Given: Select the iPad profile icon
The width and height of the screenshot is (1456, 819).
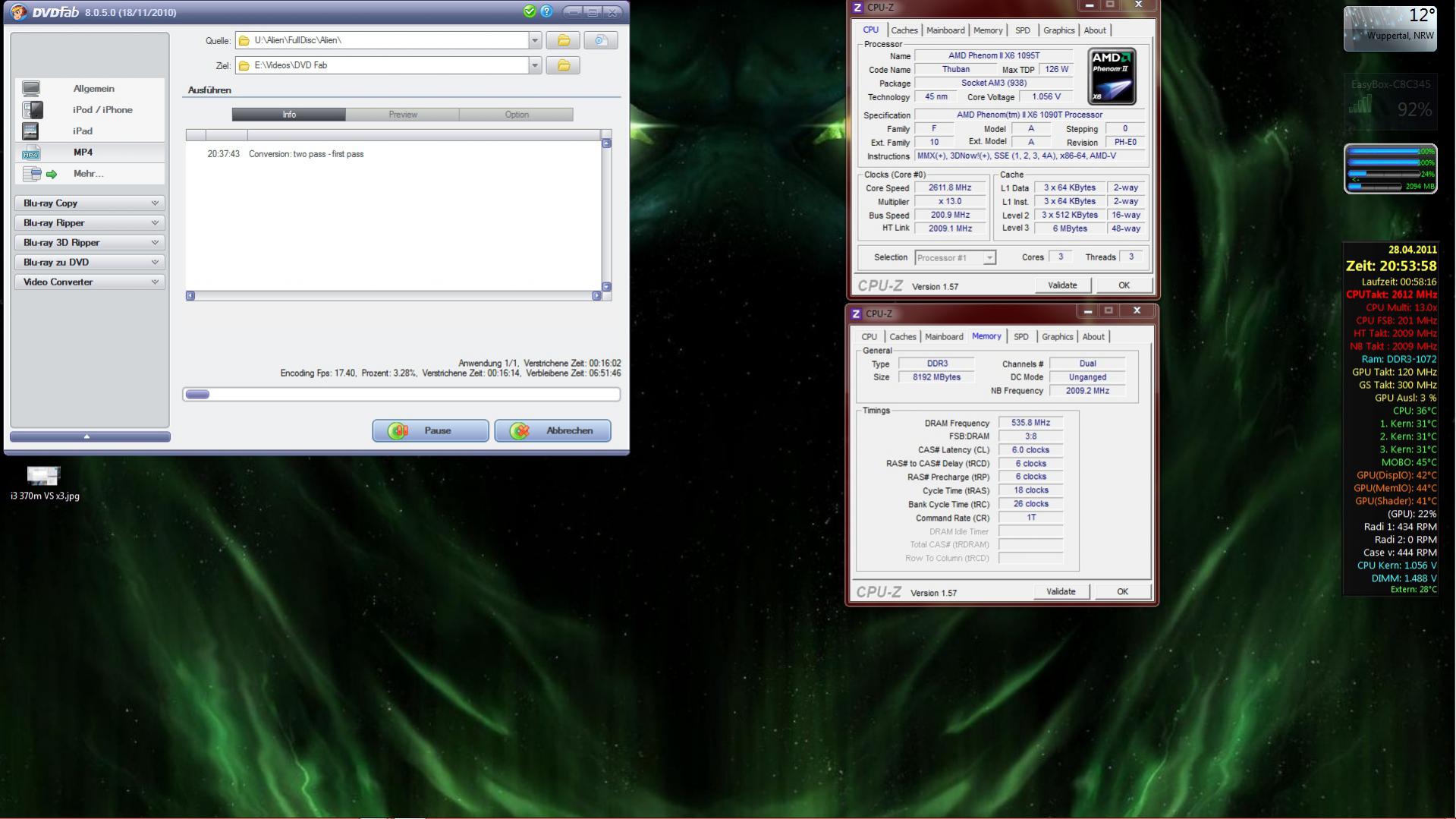Looking at the screenshot, I should [30, 131].
